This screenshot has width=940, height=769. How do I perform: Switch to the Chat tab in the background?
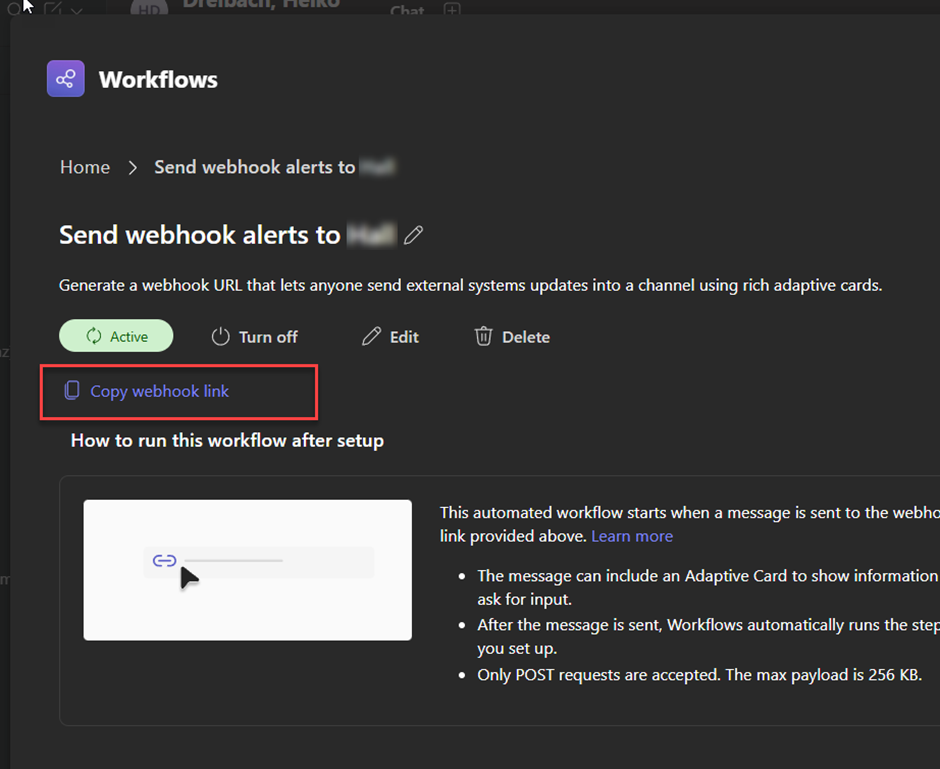pos(406,11)
